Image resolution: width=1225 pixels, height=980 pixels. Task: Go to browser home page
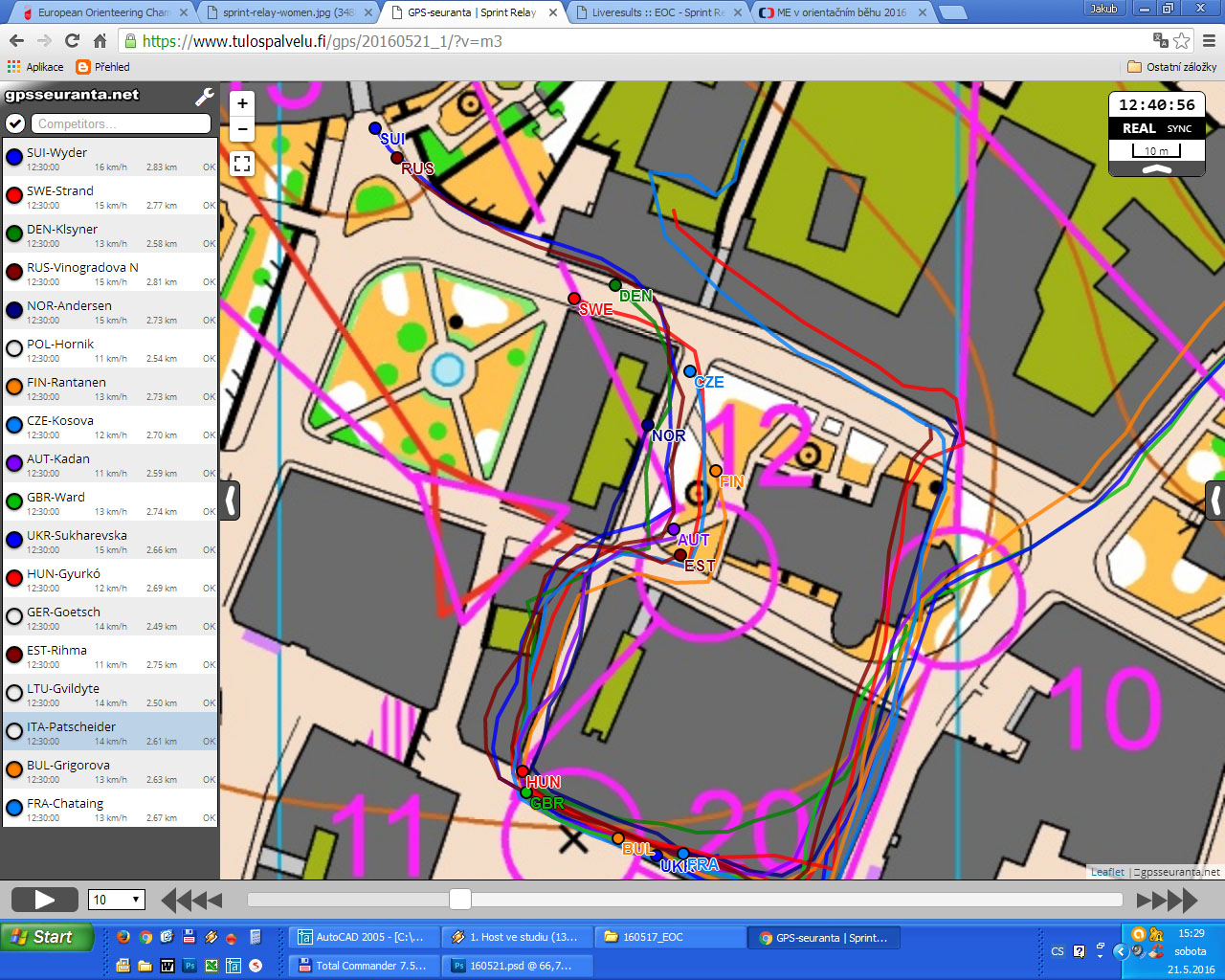click(x=100, y=41)
